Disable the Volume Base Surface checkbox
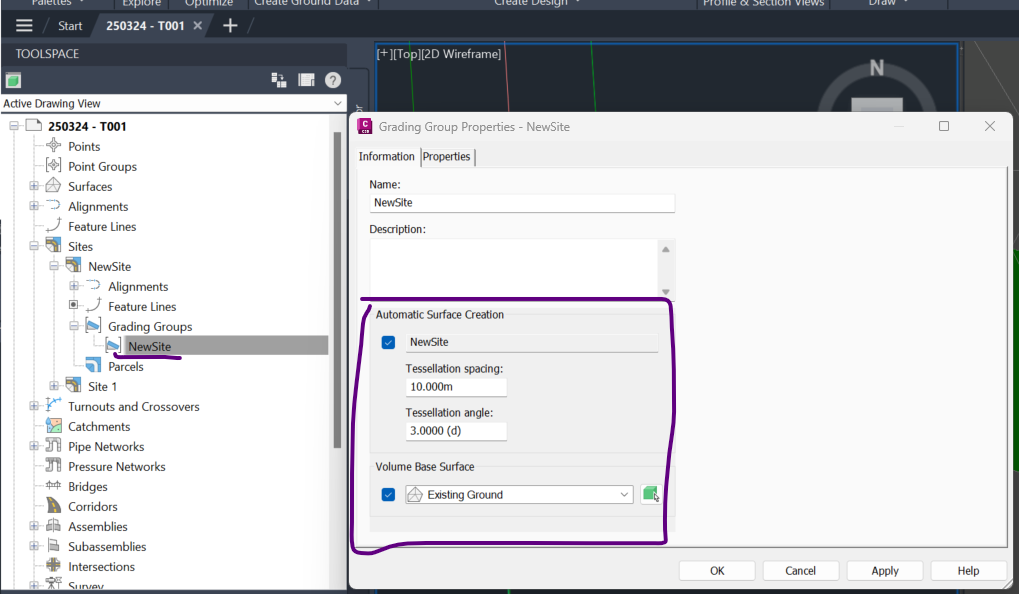This screenshot has width=1019, height=594. click(388, 493)
